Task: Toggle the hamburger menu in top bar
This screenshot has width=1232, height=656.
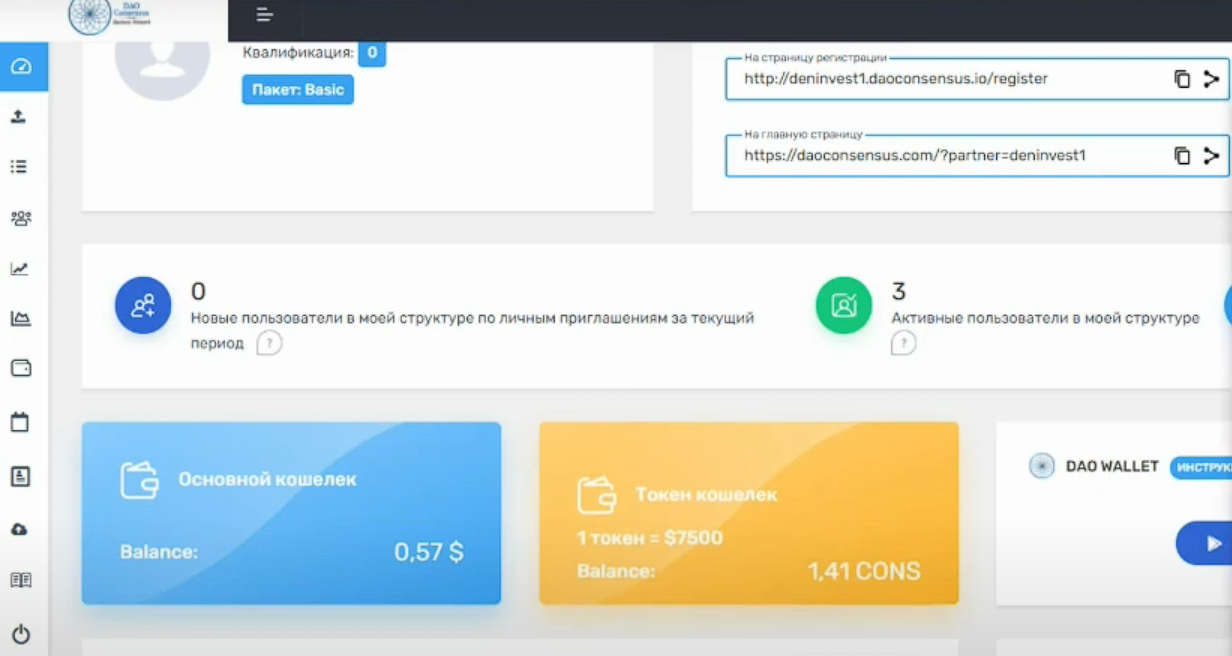Action: [265, 15]
